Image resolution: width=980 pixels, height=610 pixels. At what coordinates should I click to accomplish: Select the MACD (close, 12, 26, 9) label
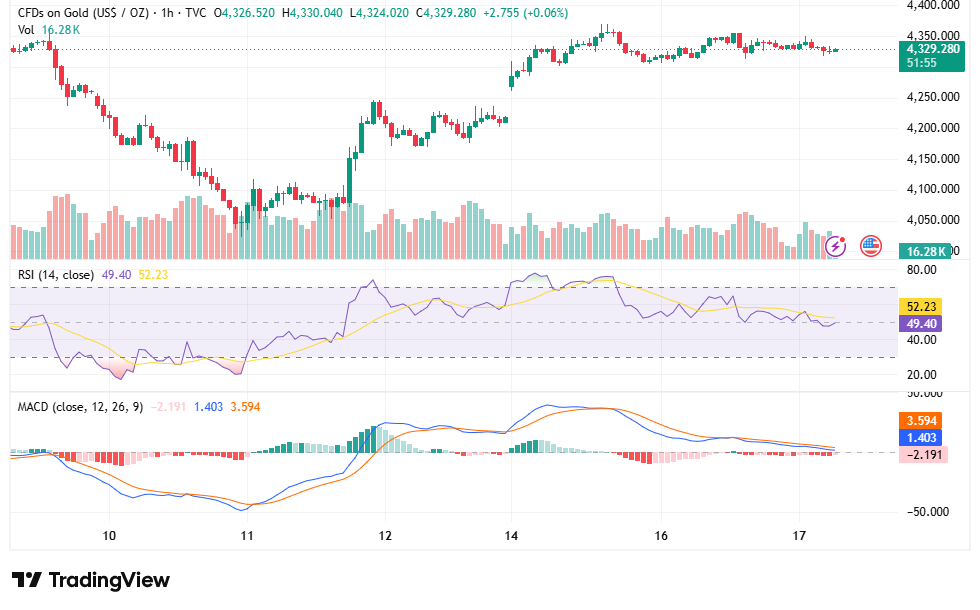click(80, 406)
